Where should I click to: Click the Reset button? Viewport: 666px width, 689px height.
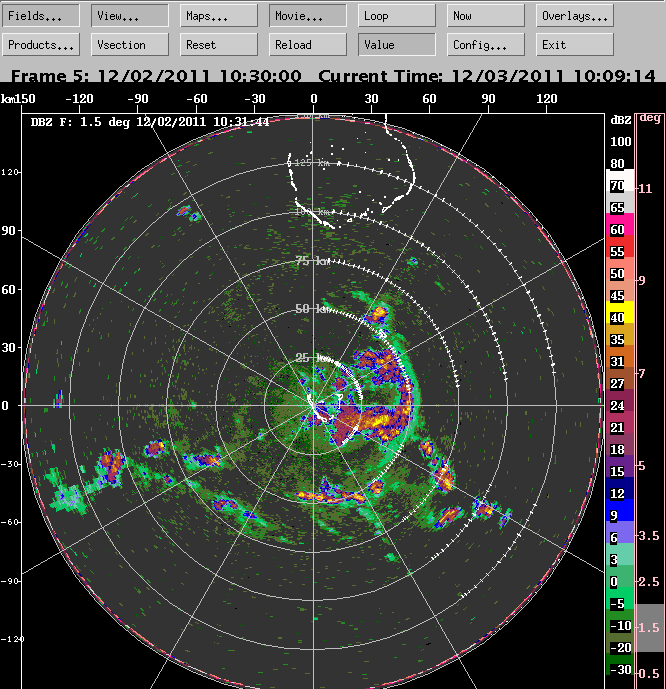[219, 45]
